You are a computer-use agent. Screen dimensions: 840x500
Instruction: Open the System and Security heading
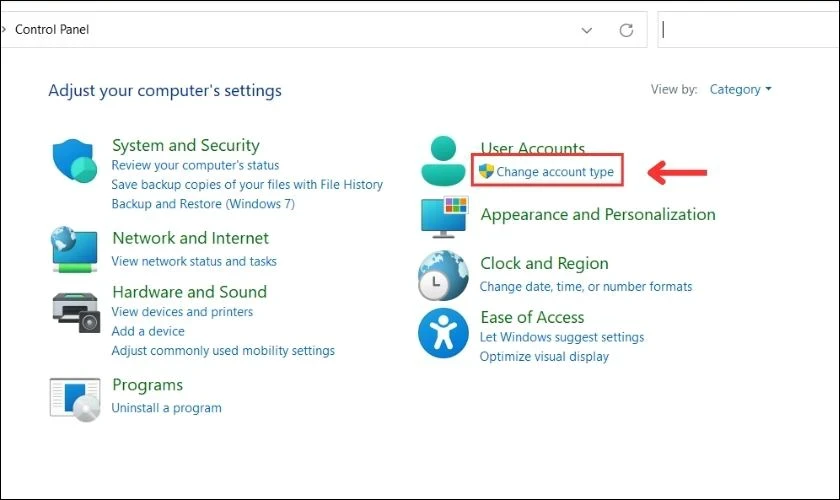(185, 145)
